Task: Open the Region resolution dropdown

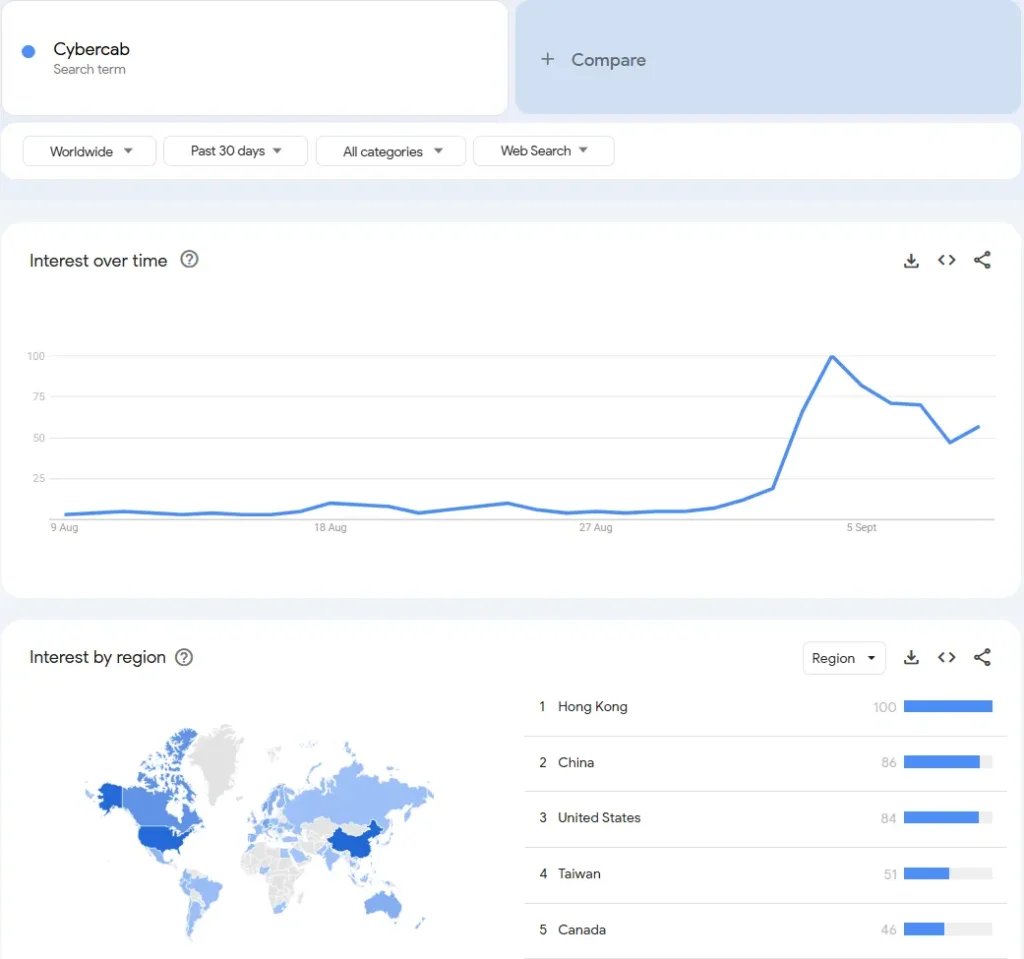Action: (x=844, y=658)
